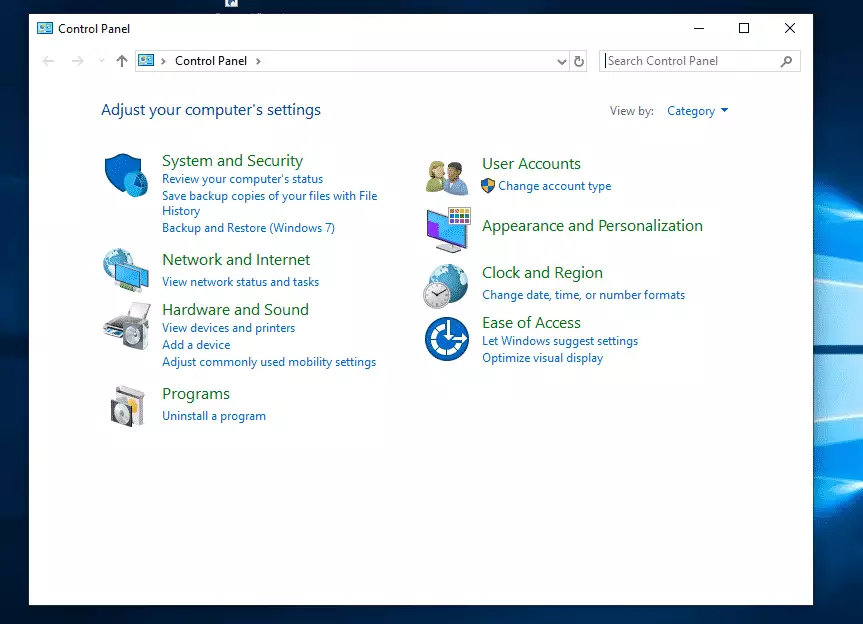
Task: Open the Clock and Region globe icon
Action: point(446,286)
